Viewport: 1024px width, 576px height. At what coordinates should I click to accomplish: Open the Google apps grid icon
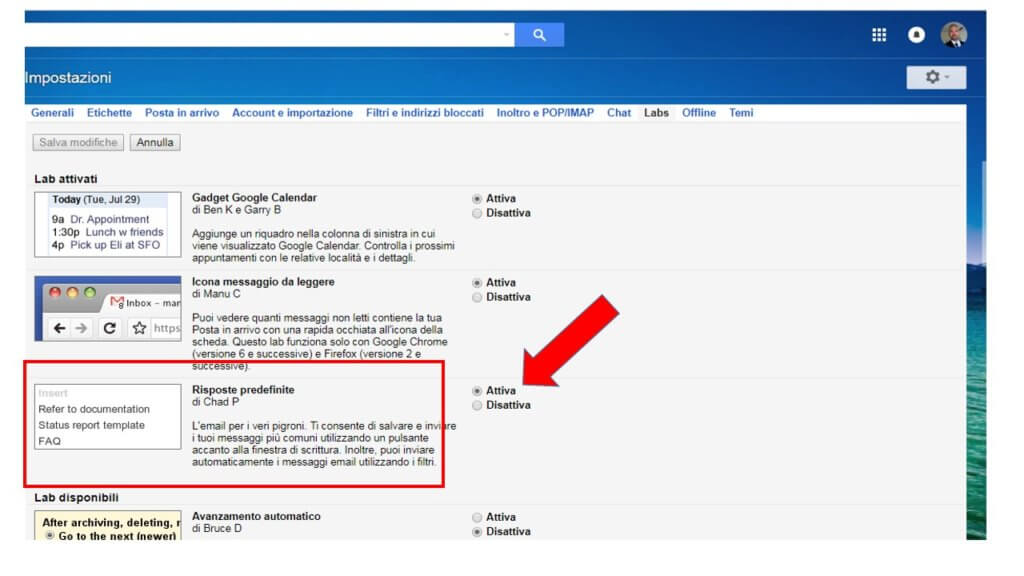tap(879, 35)
